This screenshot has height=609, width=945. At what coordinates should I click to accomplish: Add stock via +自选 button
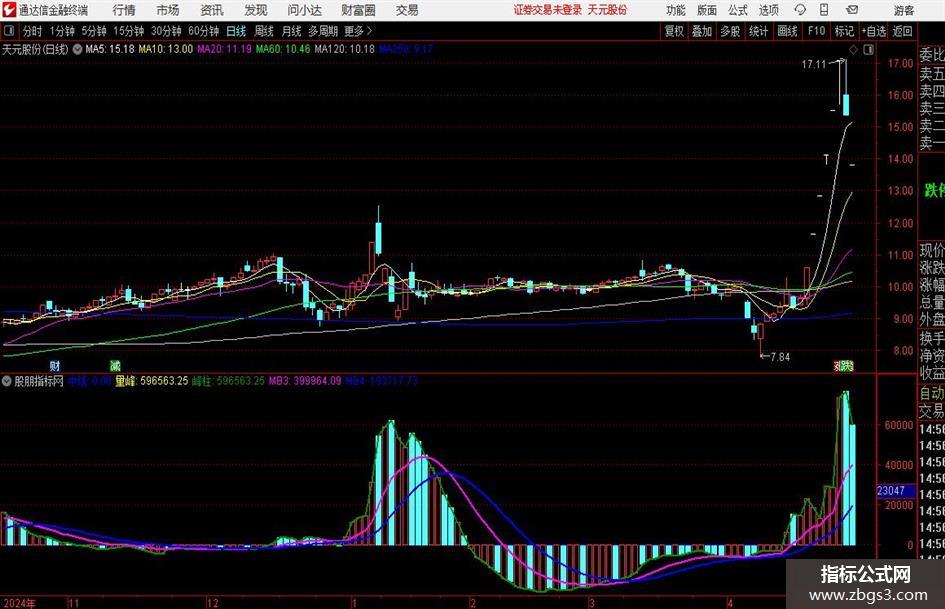874,31
